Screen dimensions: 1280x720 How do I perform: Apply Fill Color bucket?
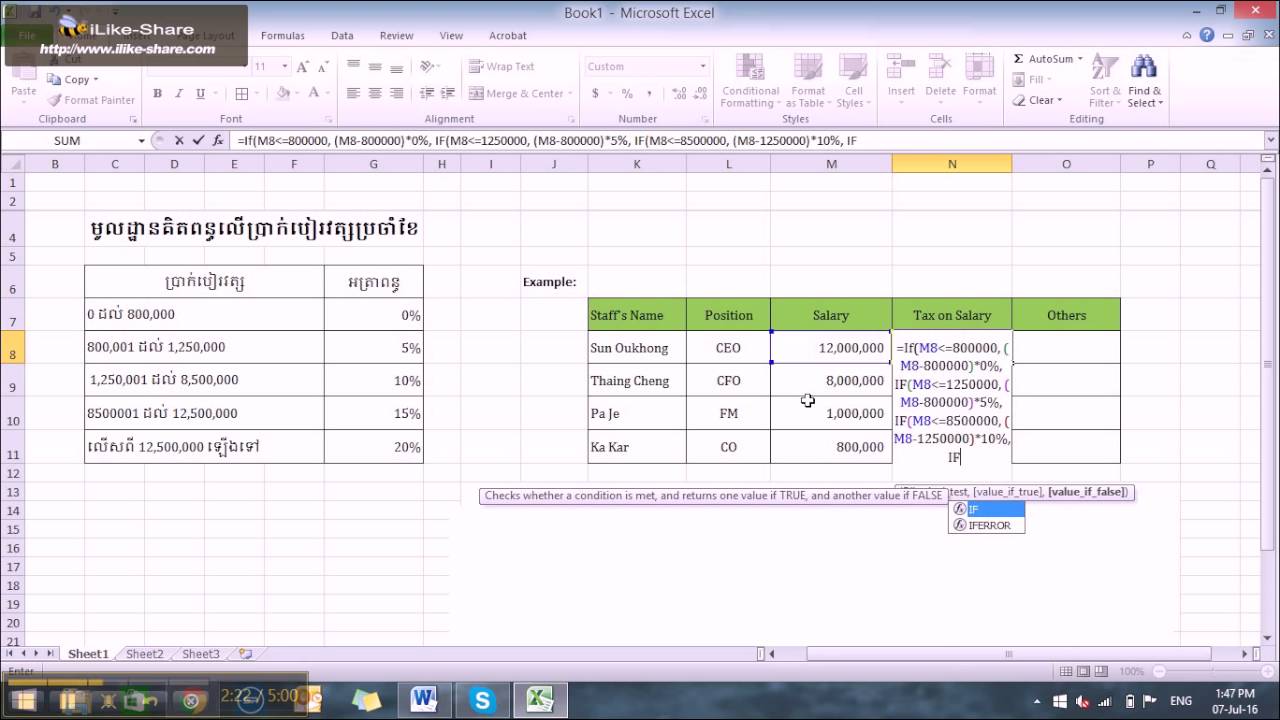(282, 93)
